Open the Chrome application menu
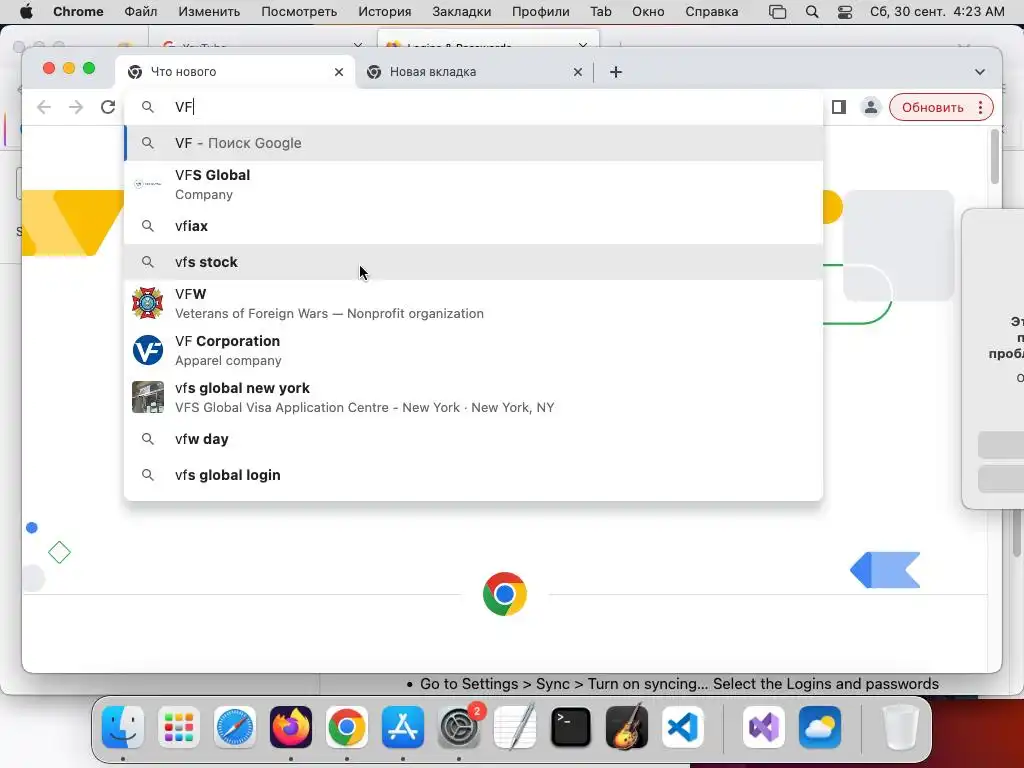1024x768 pixels. click(x=78, y=12)
